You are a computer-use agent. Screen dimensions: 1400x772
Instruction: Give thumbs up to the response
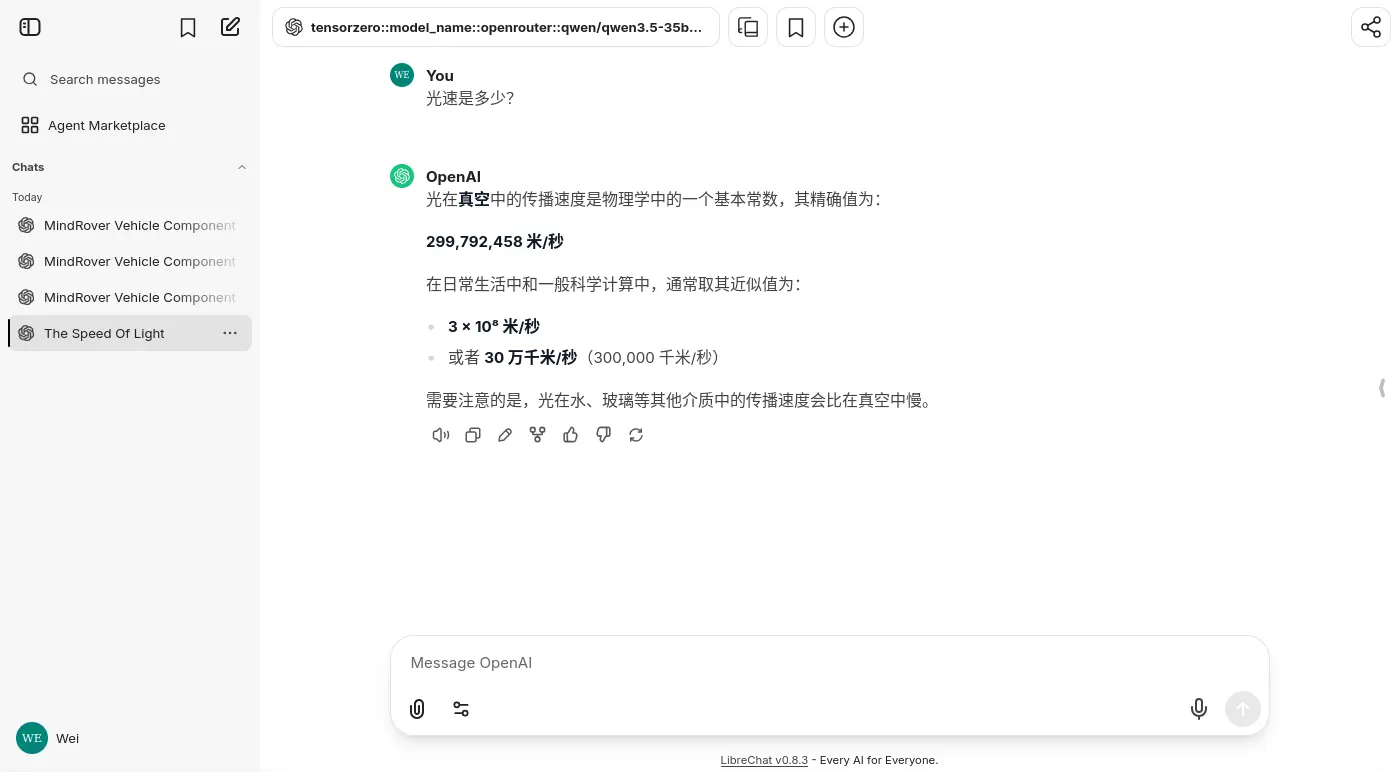[570, 435]
